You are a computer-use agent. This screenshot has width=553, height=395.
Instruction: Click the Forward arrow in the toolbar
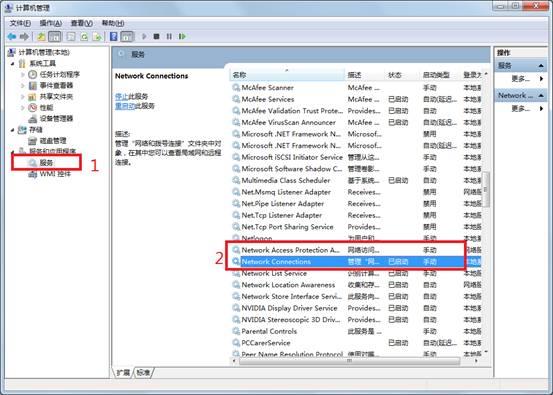pos(24,36)
